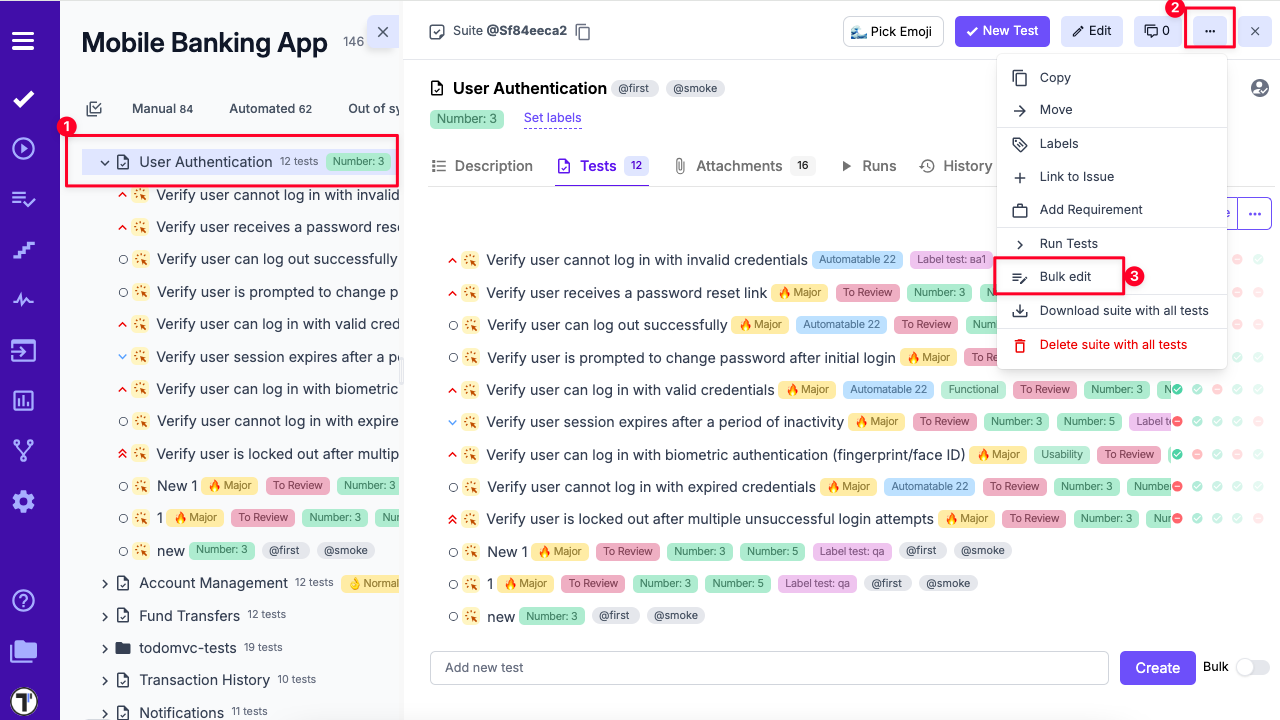This screenshot has height=720, width=1280.
Task: Choose Delete suite with all tests
Action: (x=1112, y=345)
